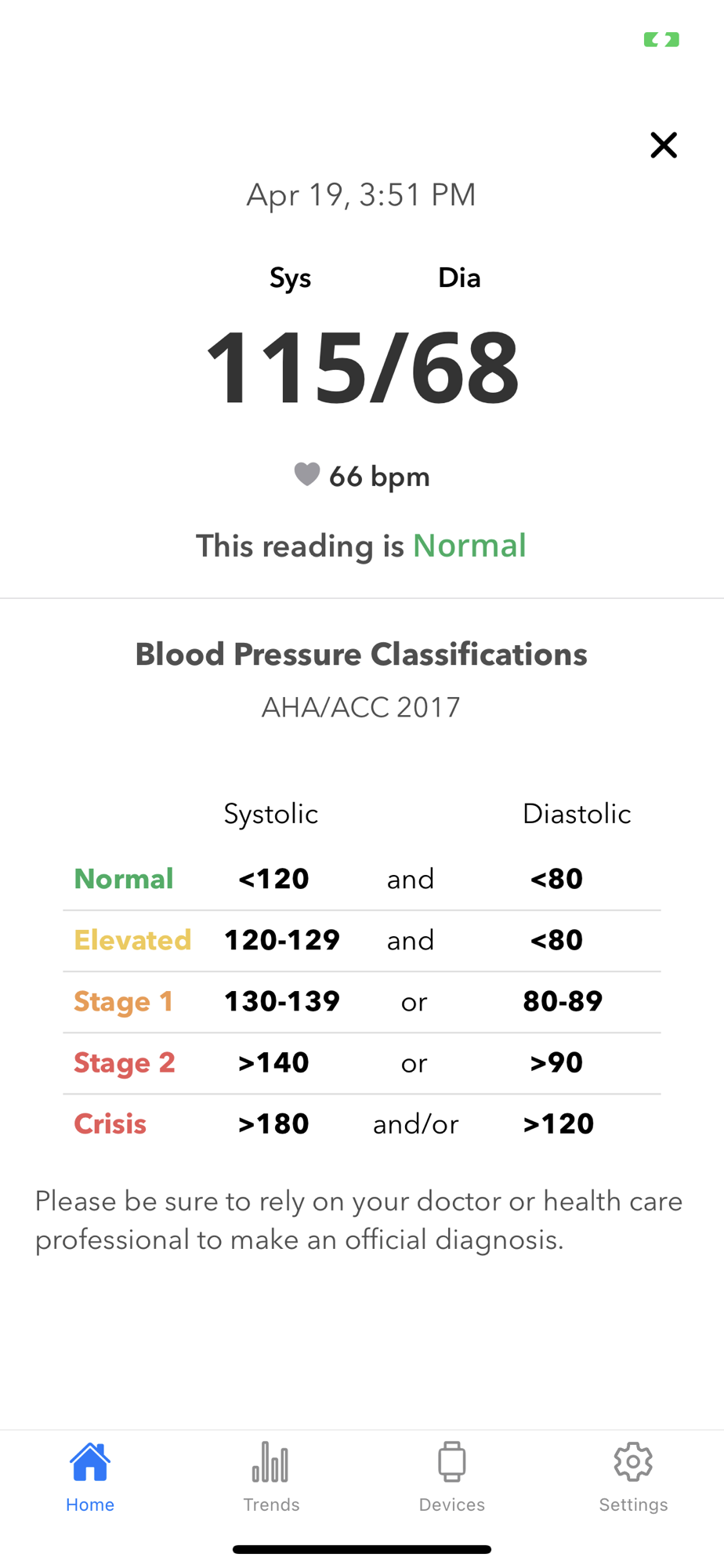The width and height of the screenshot is (724, 1568).
Task: Tap the 115/68 blood pressure reading
Action: [362, 368]
